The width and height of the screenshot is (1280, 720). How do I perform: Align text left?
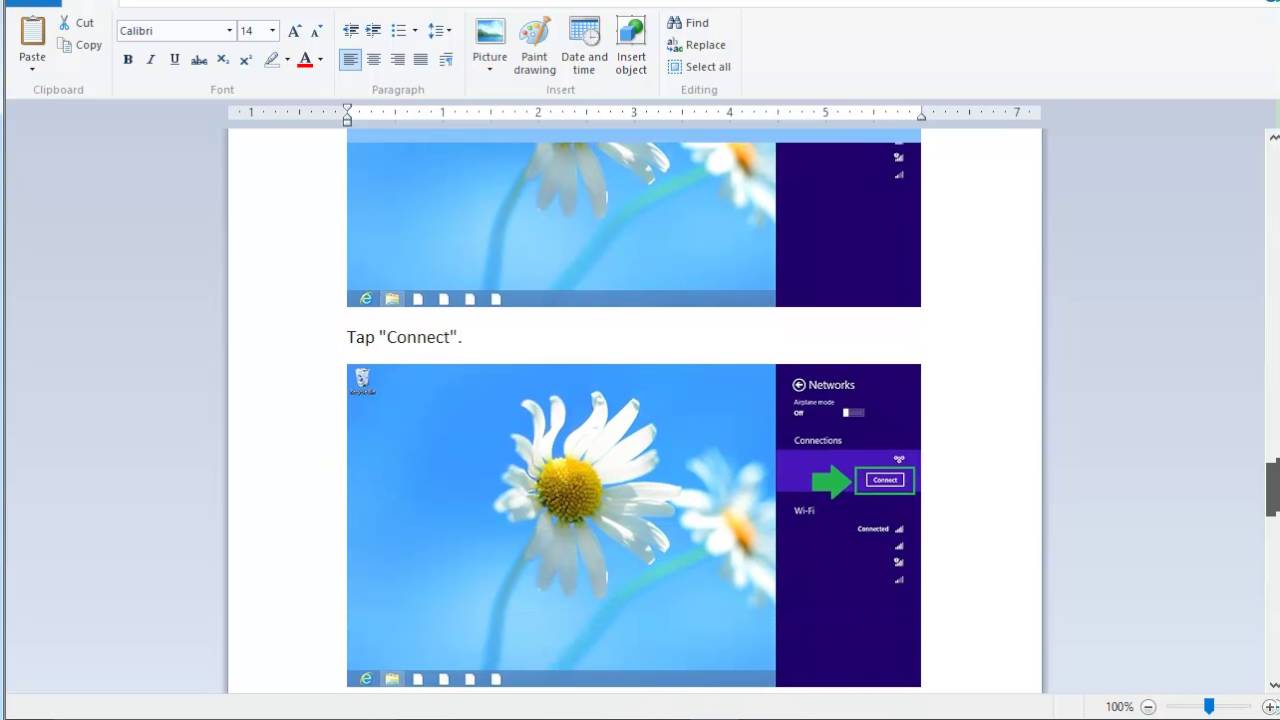click(350, 60)
